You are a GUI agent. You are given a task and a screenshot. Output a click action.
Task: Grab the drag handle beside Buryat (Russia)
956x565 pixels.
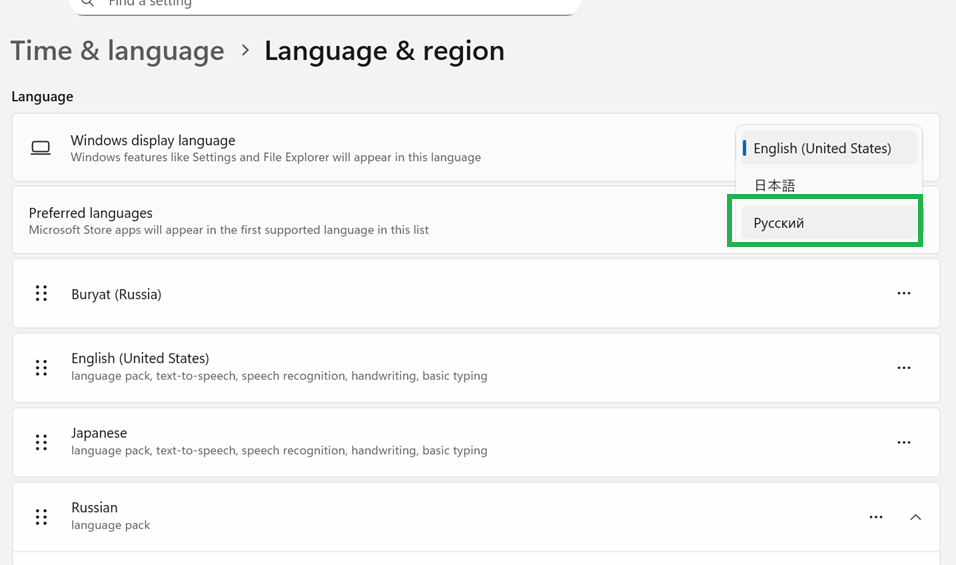(41, 293)
